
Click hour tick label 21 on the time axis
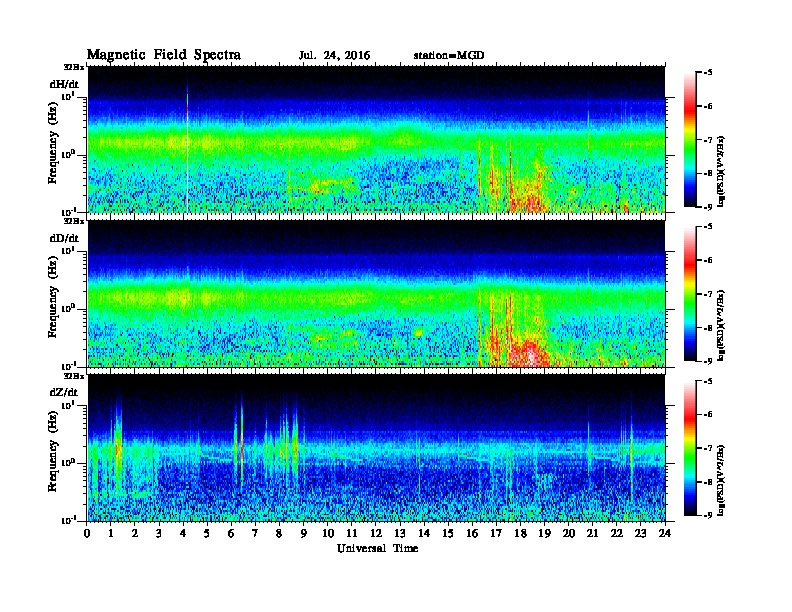point(592,533)
